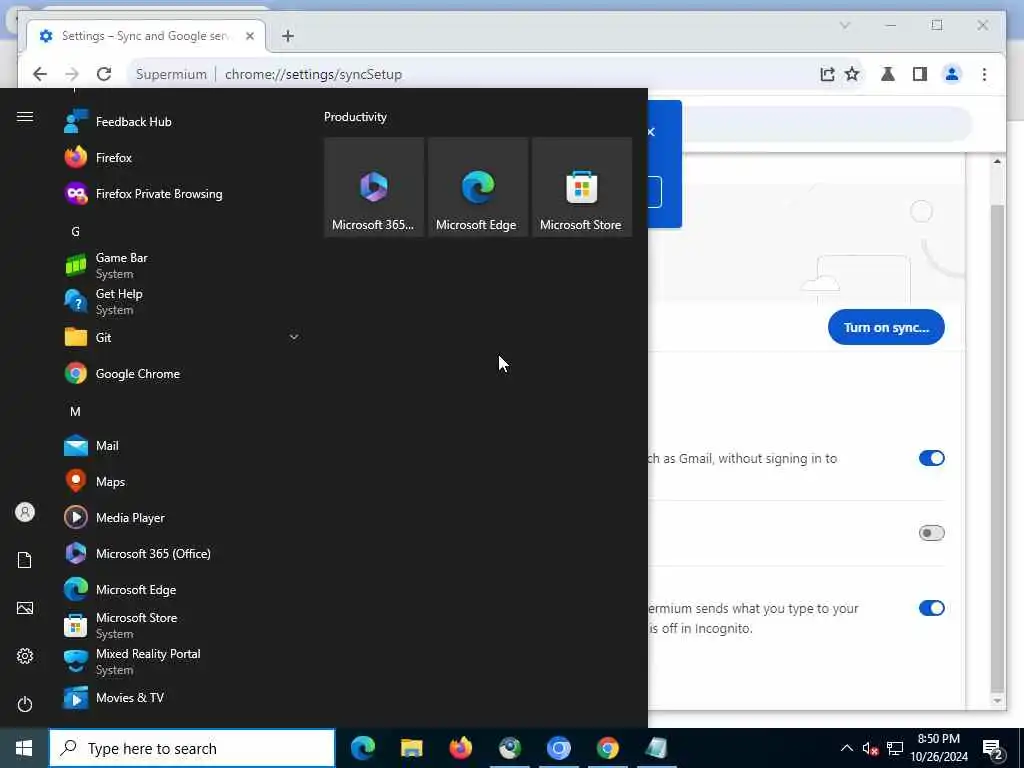Screen dimensions: 1024x768
Task: Open Settings gear in Start sidebar
Action: click(25, 656)
